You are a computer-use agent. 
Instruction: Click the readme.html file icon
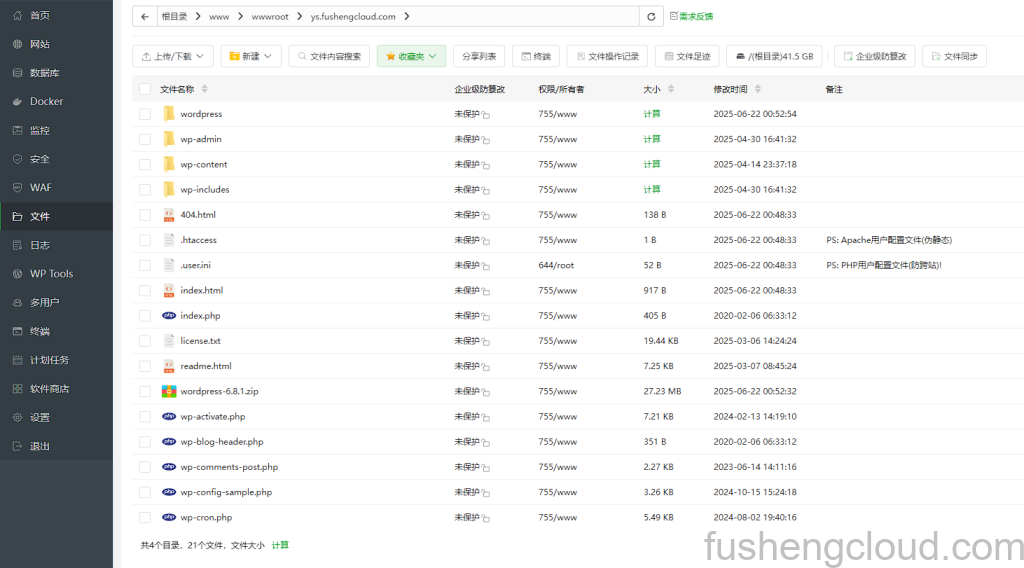click(x=168, y=366)
